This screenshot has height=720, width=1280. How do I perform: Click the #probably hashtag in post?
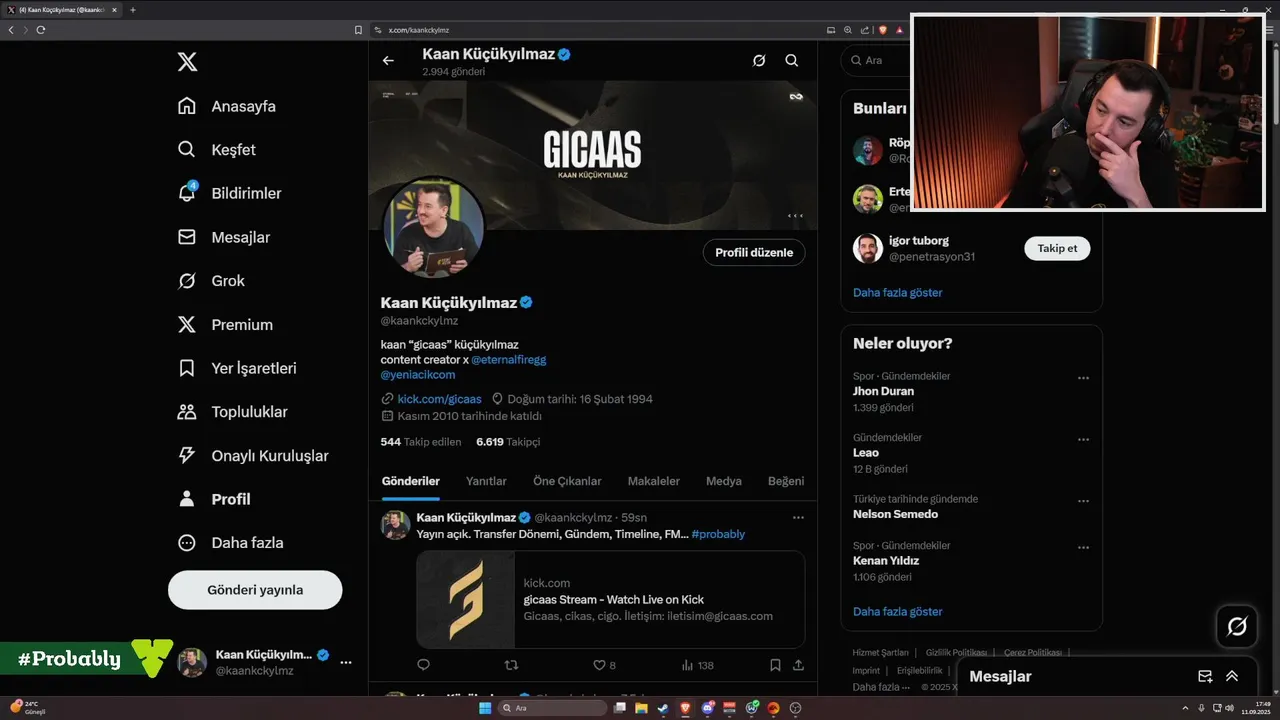718,534
